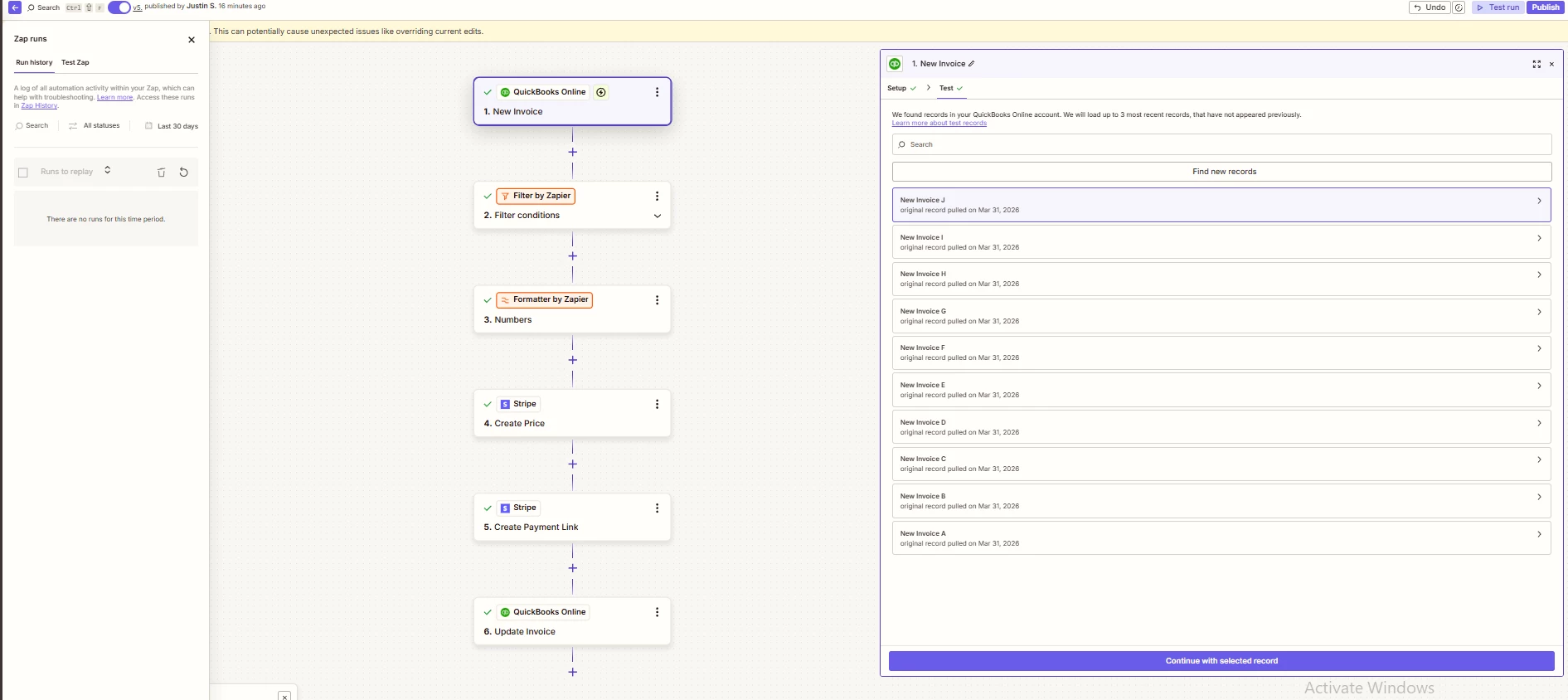Open Learn more about test records link
1568x700 pixels.
click(939, 123)
